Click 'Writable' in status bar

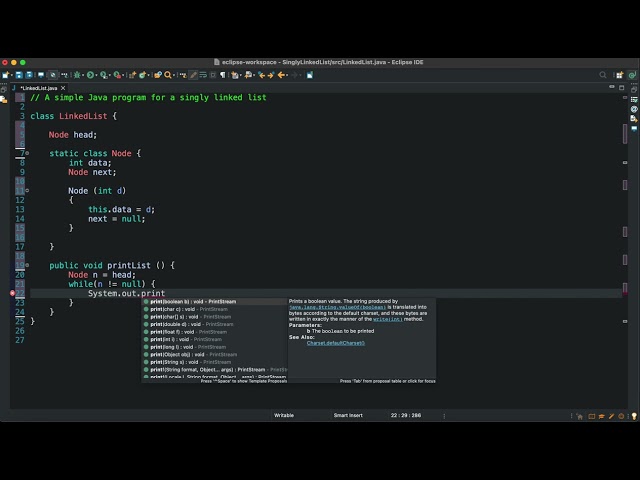click(x=284, y=415)
